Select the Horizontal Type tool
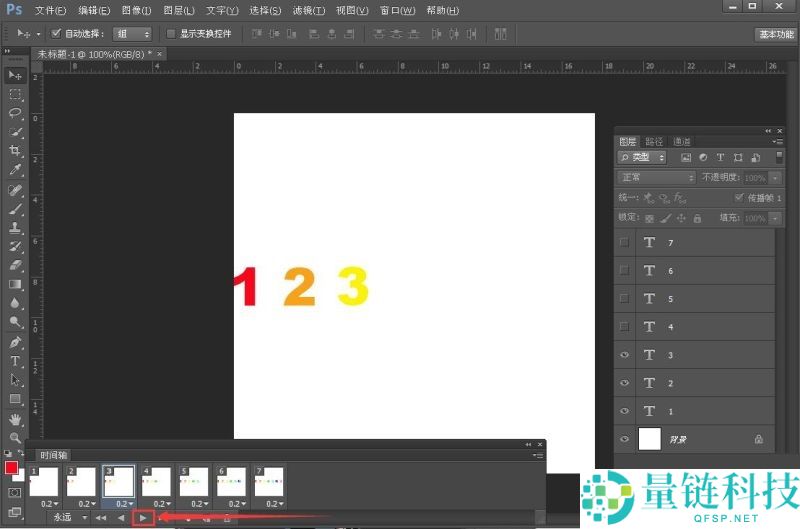 point(15,361)
